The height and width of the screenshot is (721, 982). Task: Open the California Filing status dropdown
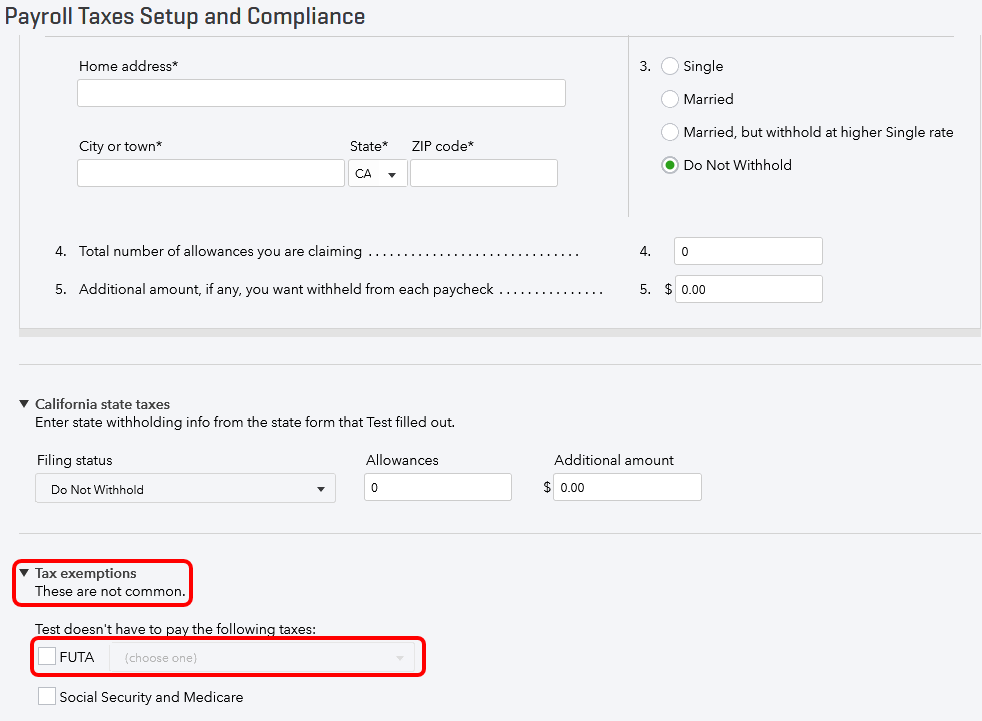186,489
